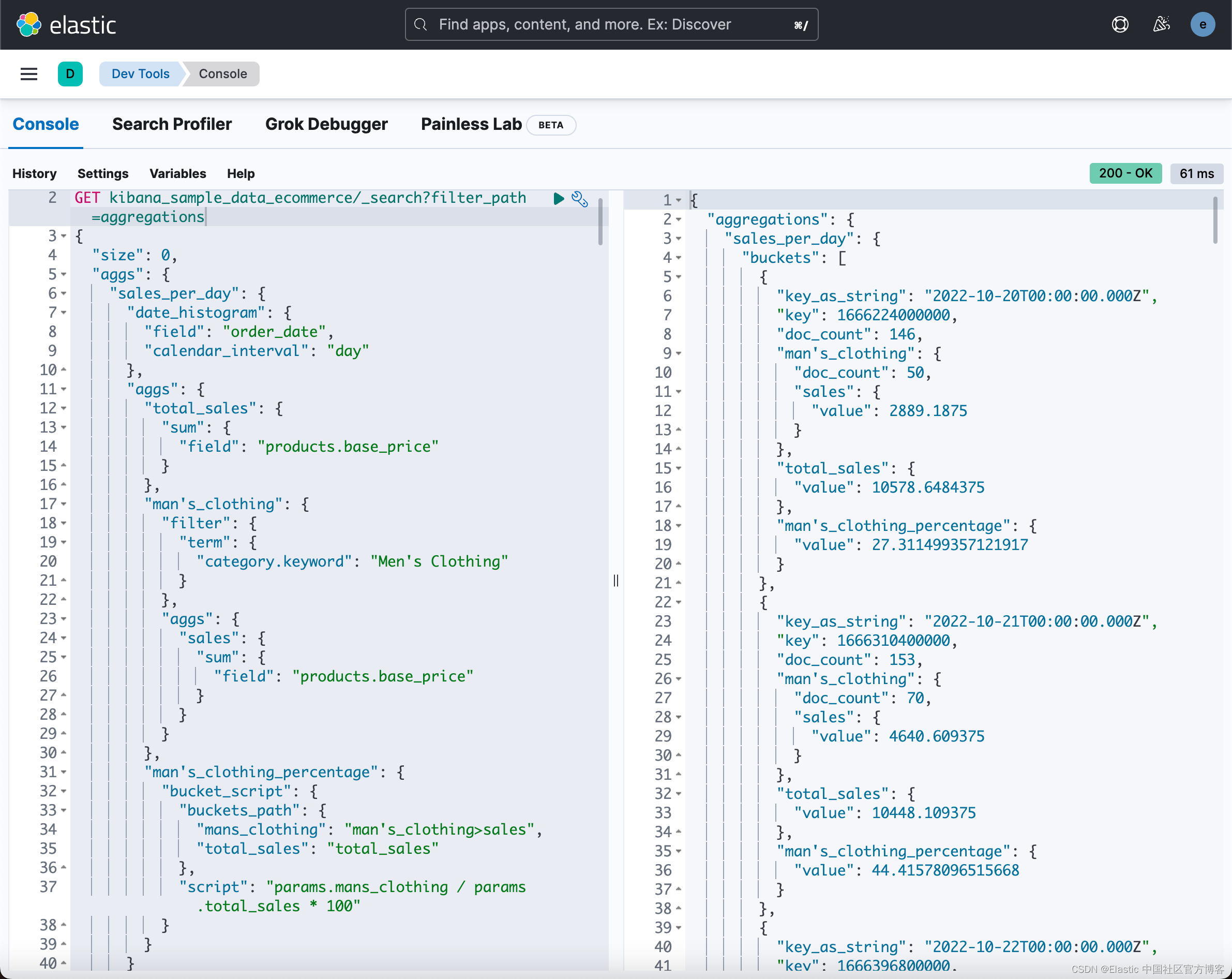
Task: Open the what's new party-popper icon
Action: 1161,24
